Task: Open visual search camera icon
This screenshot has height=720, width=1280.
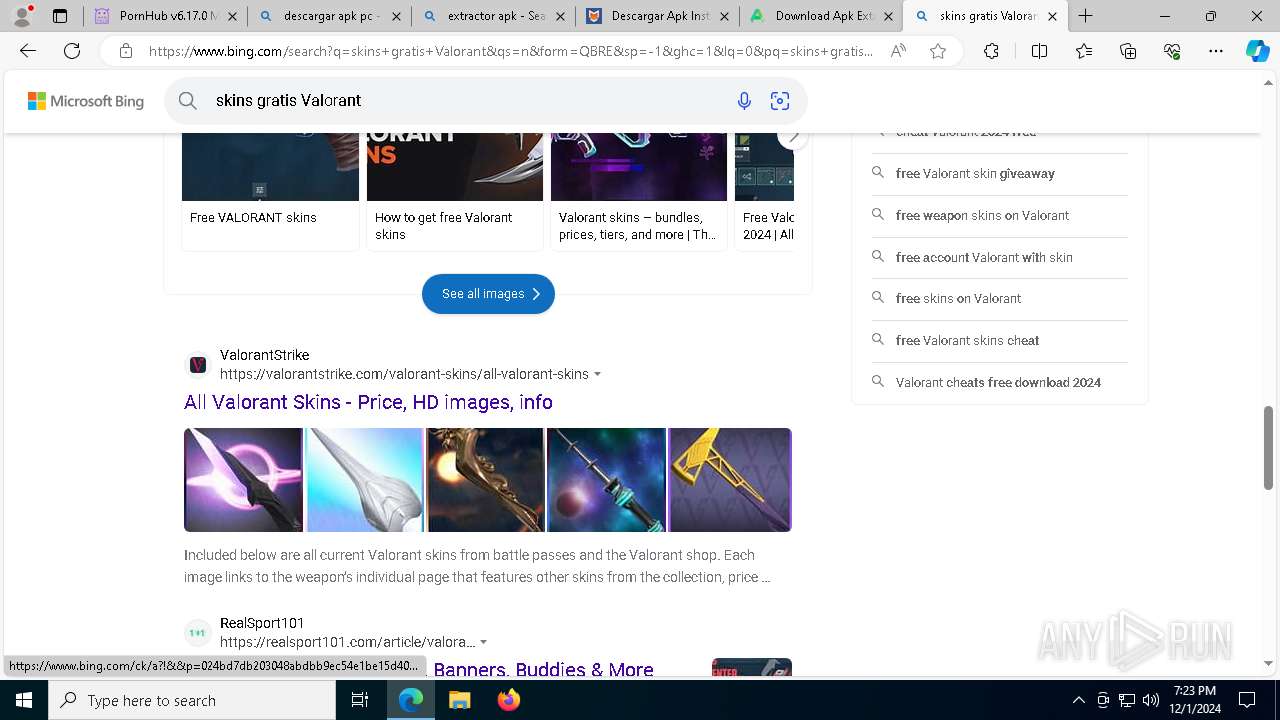Action: click(780, 100)
